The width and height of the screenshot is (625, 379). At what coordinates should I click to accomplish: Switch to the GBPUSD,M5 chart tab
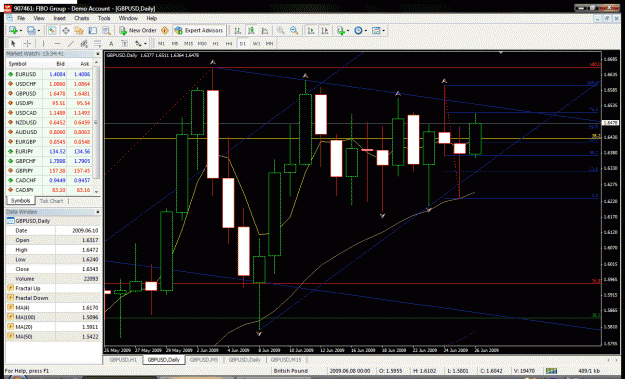point(204,359)
